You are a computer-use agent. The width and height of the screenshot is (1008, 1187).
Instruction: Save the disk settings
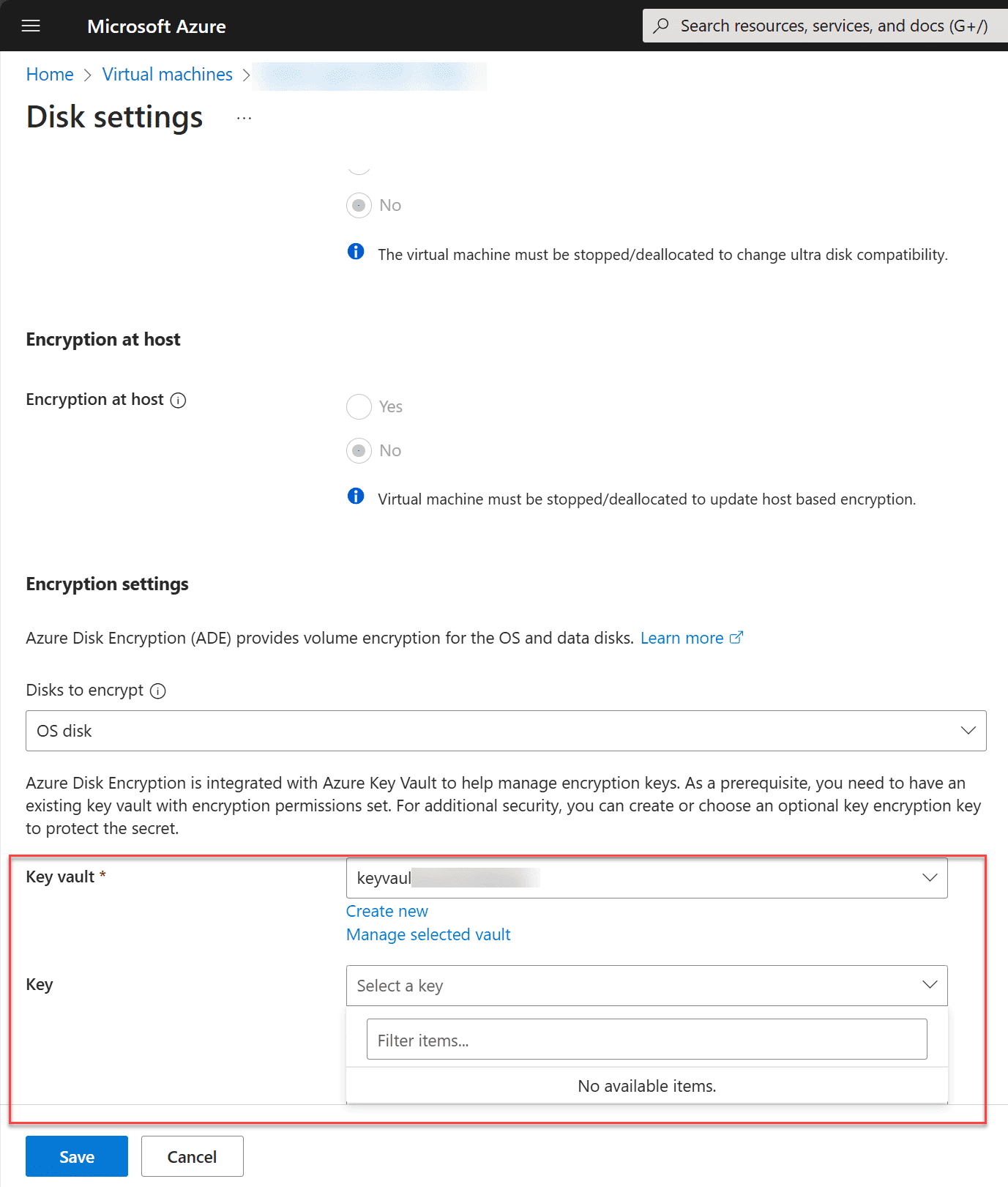(77, 1156)
